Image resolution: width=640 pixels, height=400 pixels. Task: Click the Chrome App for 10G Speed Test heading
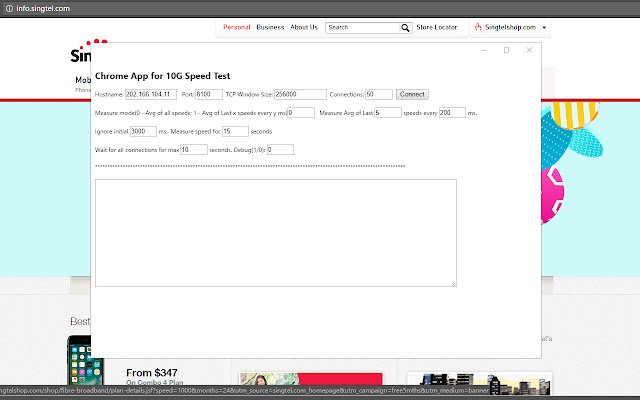pos(162,76)
